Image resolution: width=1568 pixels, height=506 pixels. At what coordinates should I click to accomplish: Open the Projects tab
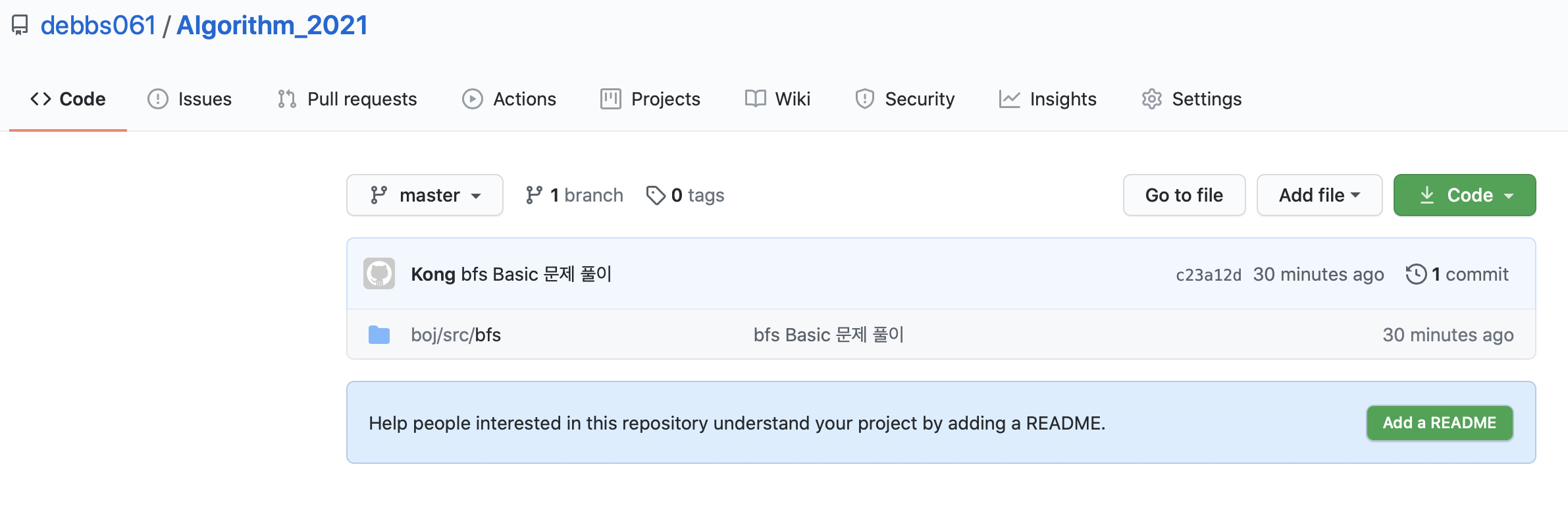(x=650, y=99)
